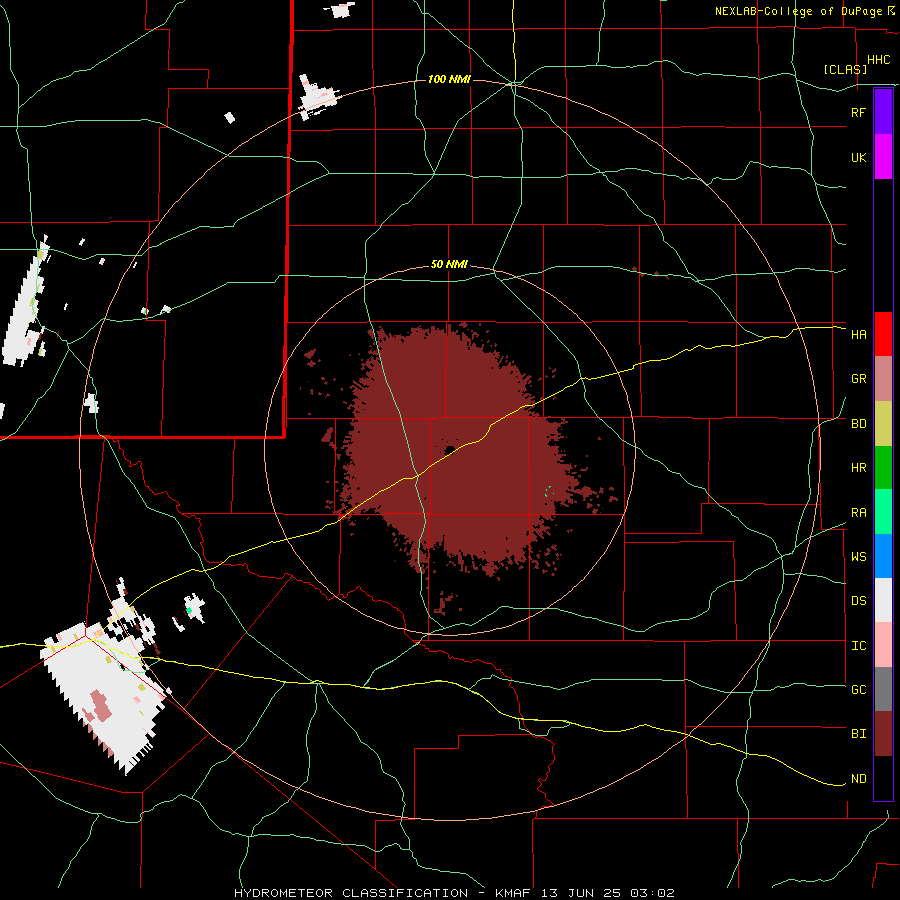
Task: Select the GC gray legend swatch
Action: (x=883, y=689)
